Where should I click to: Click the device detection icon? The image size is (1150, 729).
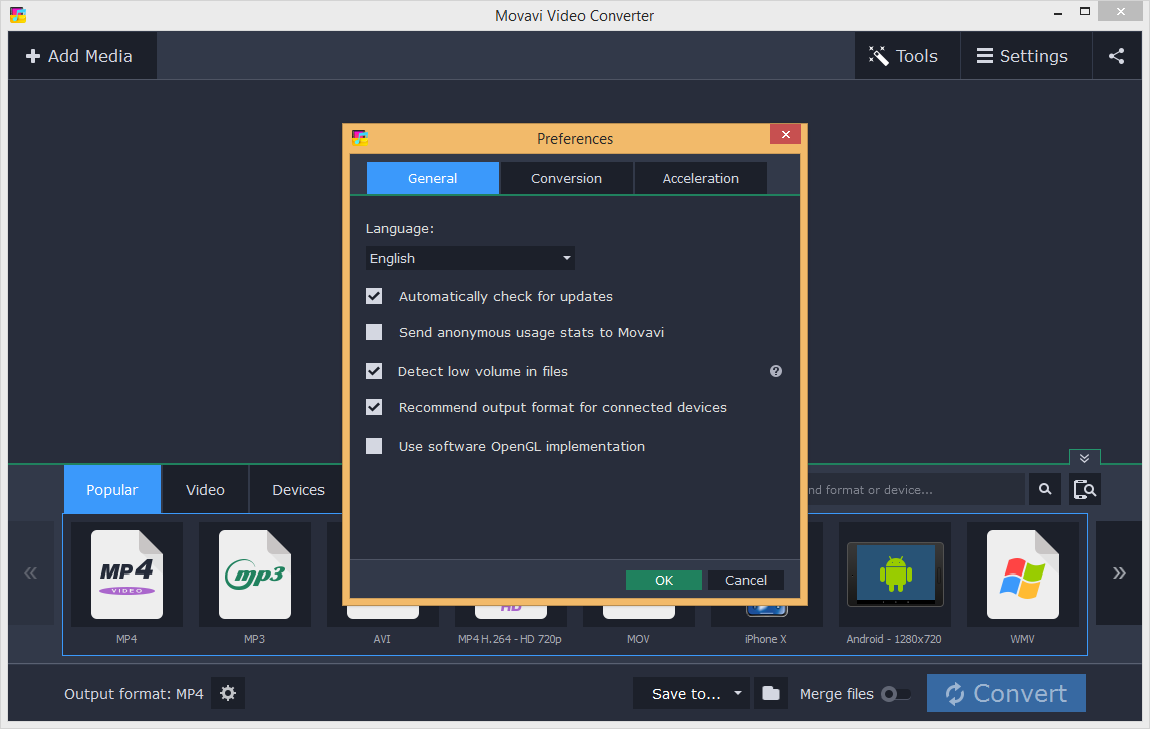1084,489
